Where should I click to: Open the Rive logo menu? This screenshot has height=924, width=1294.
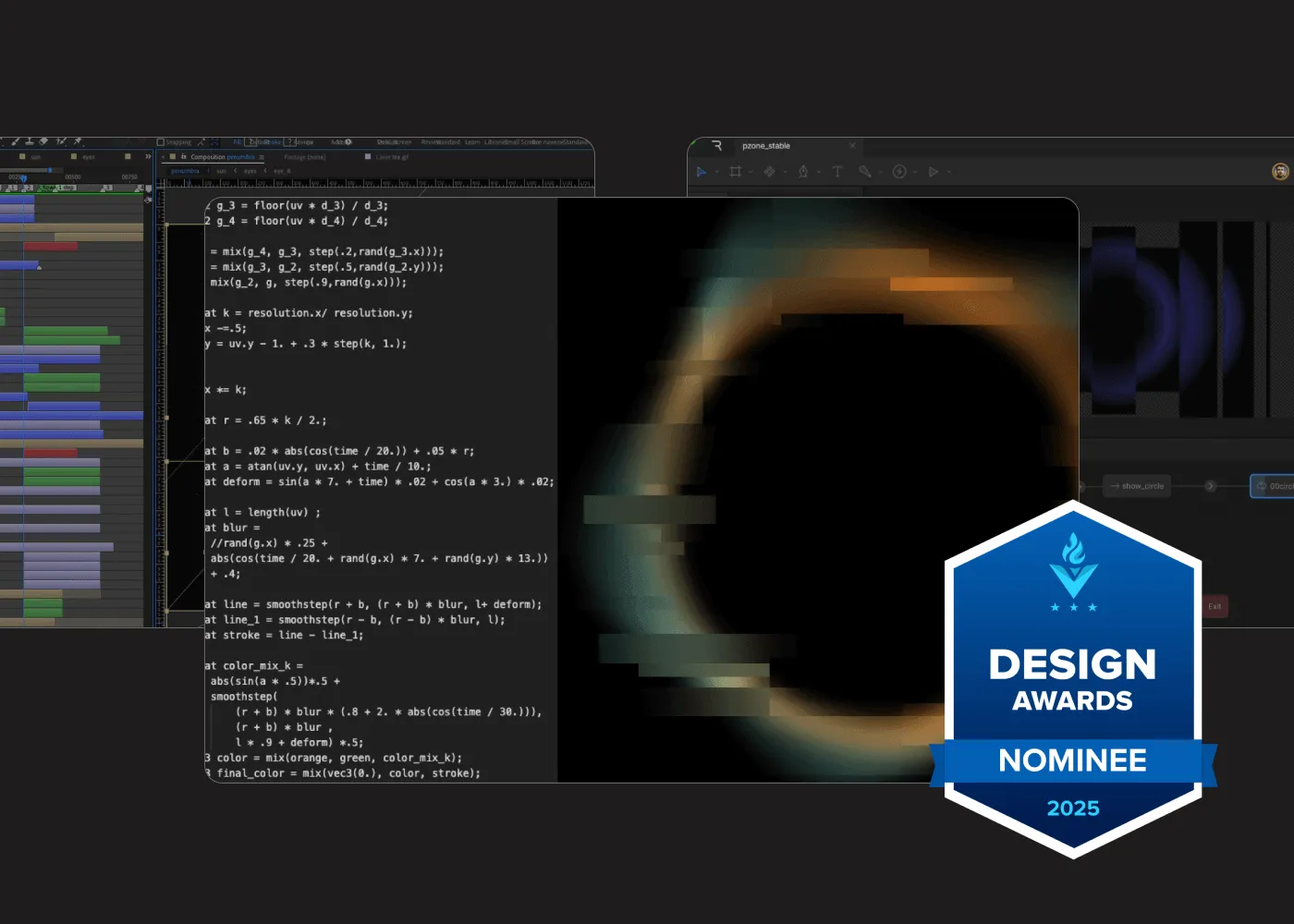(716, 146)
